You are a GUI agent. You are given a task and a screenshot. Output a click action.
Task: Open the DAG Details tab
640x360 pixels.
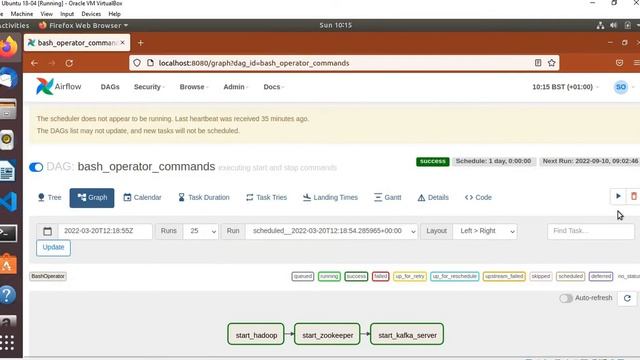point(433,198)
